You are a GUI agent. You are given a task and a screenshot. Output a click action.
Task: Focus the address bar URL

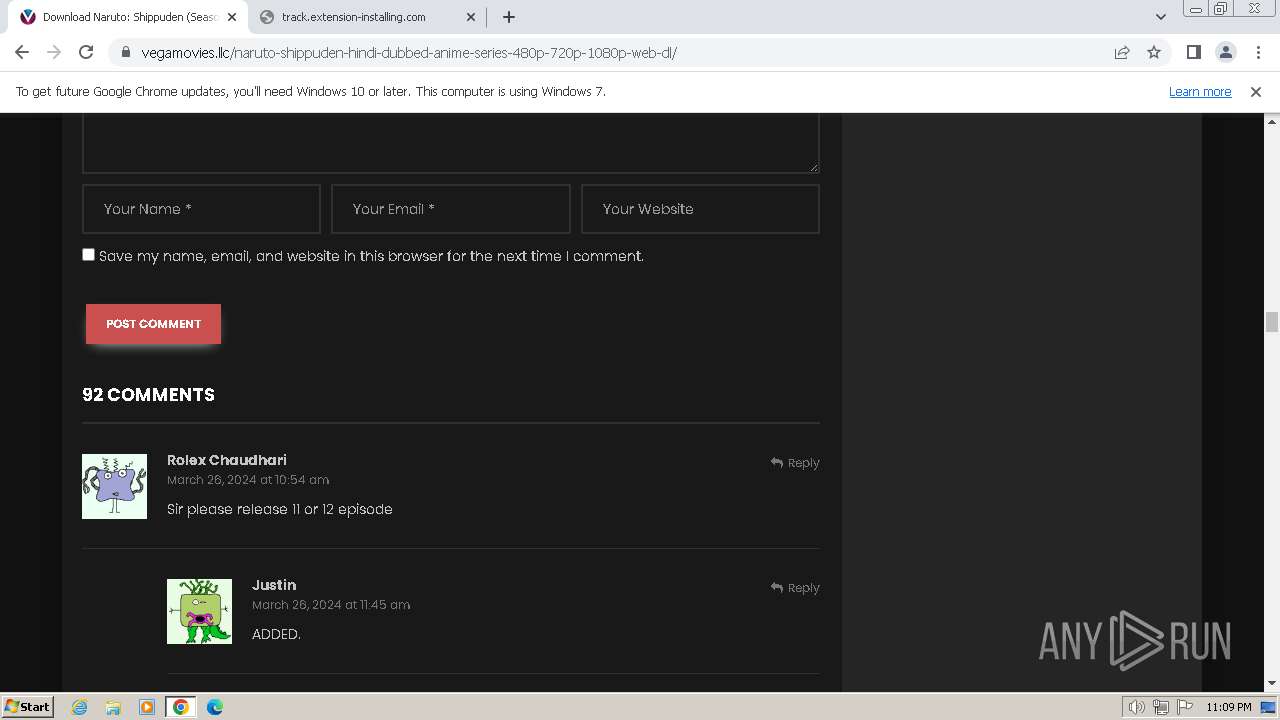click(409, 53)
